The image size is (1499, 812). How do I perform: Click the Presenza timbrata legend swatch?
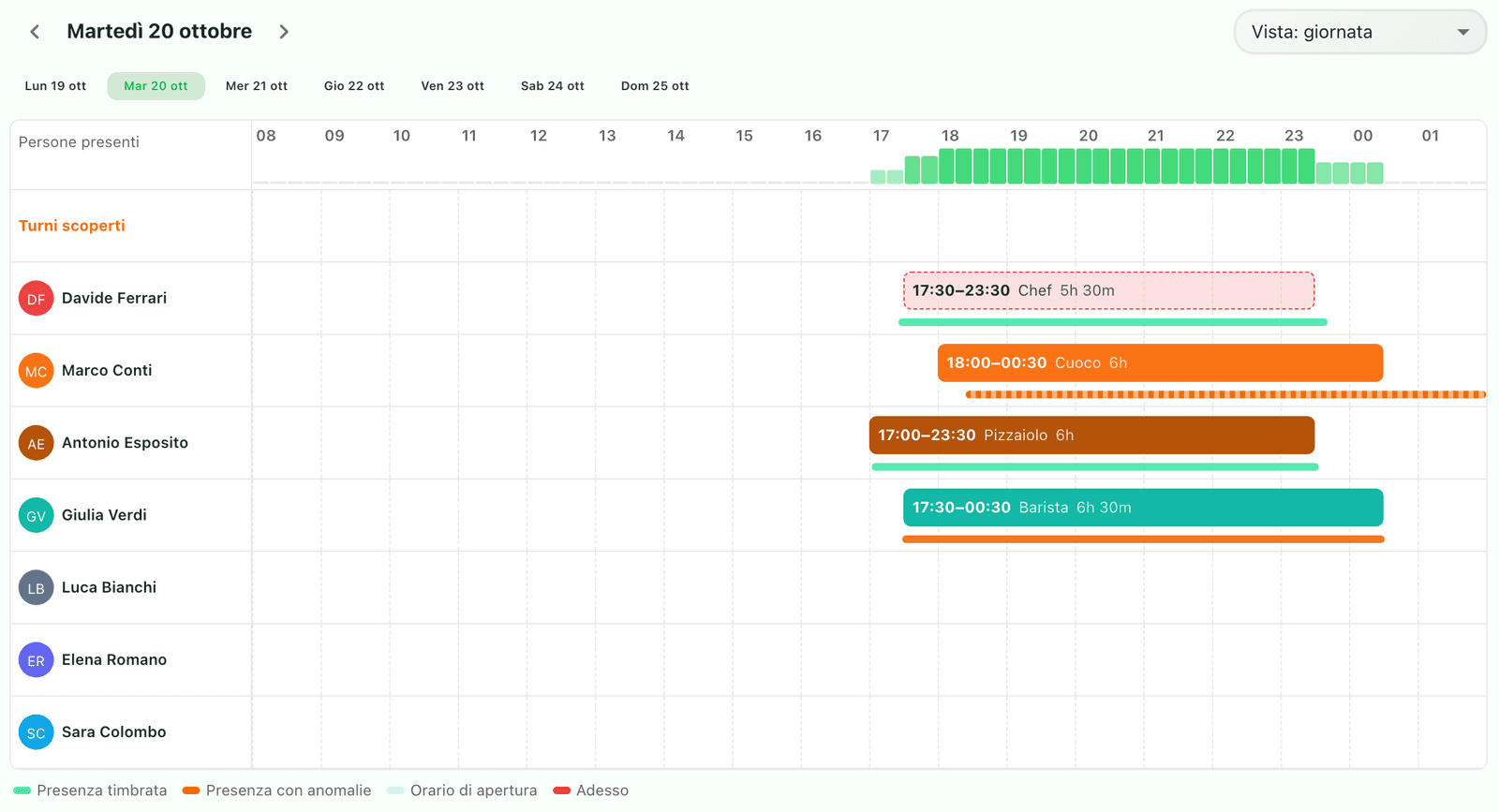click(22, 790)
